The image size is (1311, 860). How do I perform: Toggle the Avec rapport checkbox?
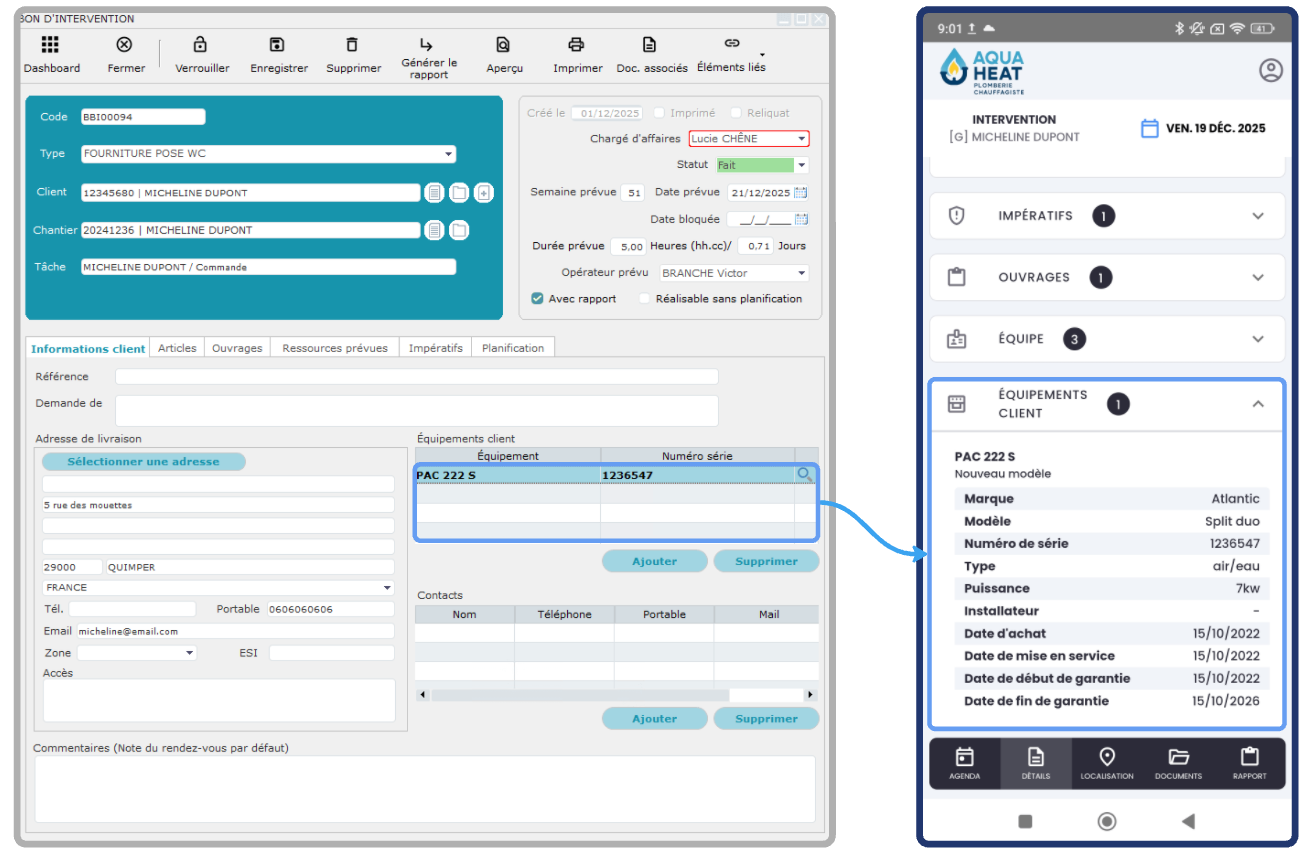(538, 298)
